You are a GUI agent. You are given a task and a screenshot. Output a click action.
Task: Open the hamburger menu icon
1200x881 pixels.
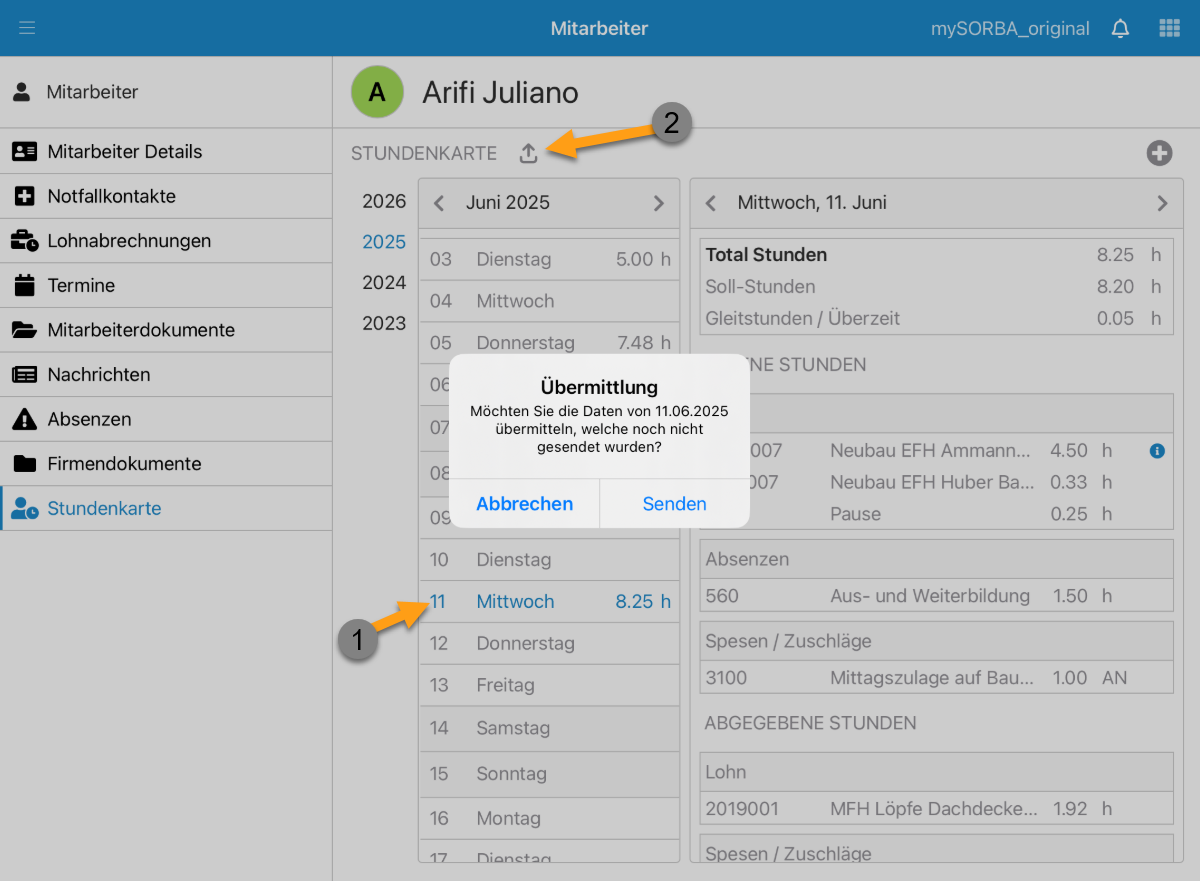click(x=27, y=28)
